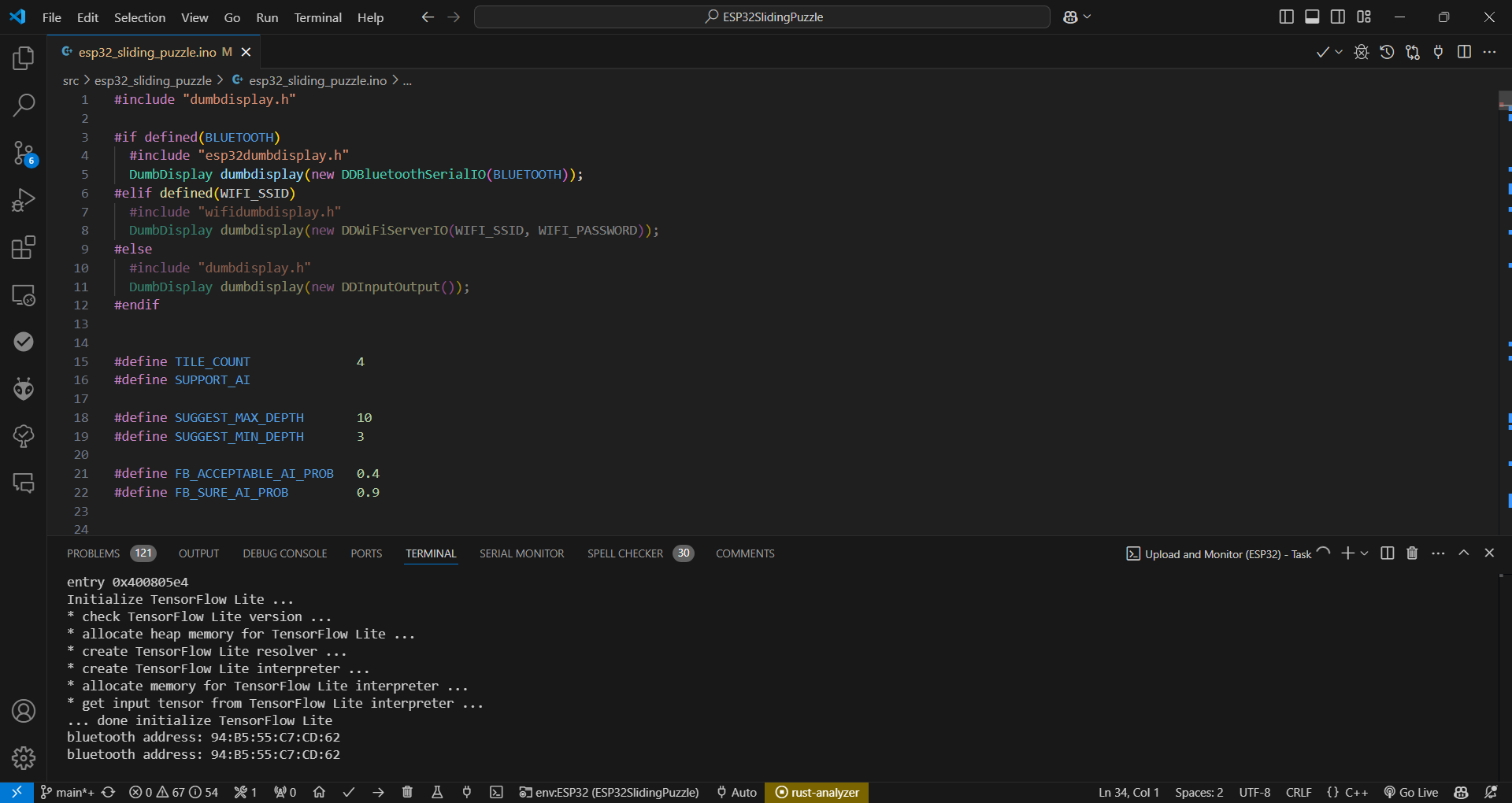Open Source Control view with 6 changes
The height and width of the screenshot is (803, 1512).
coord(24,153)
